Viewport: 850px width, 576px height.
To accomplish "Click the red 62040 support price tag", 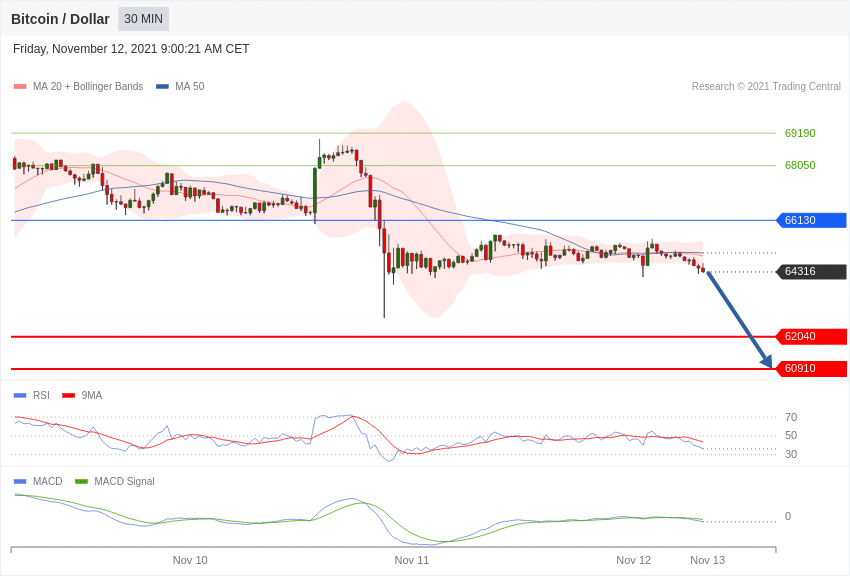I will coord(812,336).
